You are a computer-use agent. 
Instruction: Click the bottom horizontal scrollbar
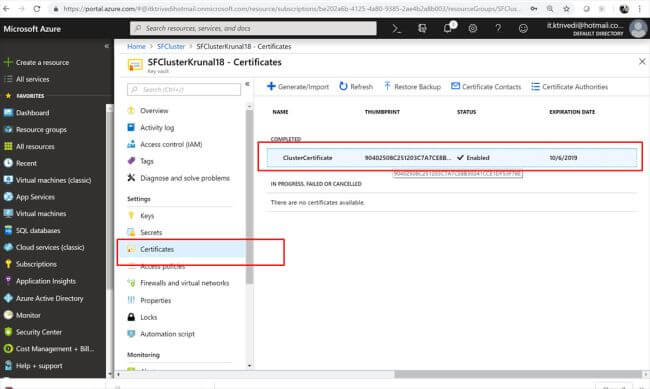click(518, 374)
